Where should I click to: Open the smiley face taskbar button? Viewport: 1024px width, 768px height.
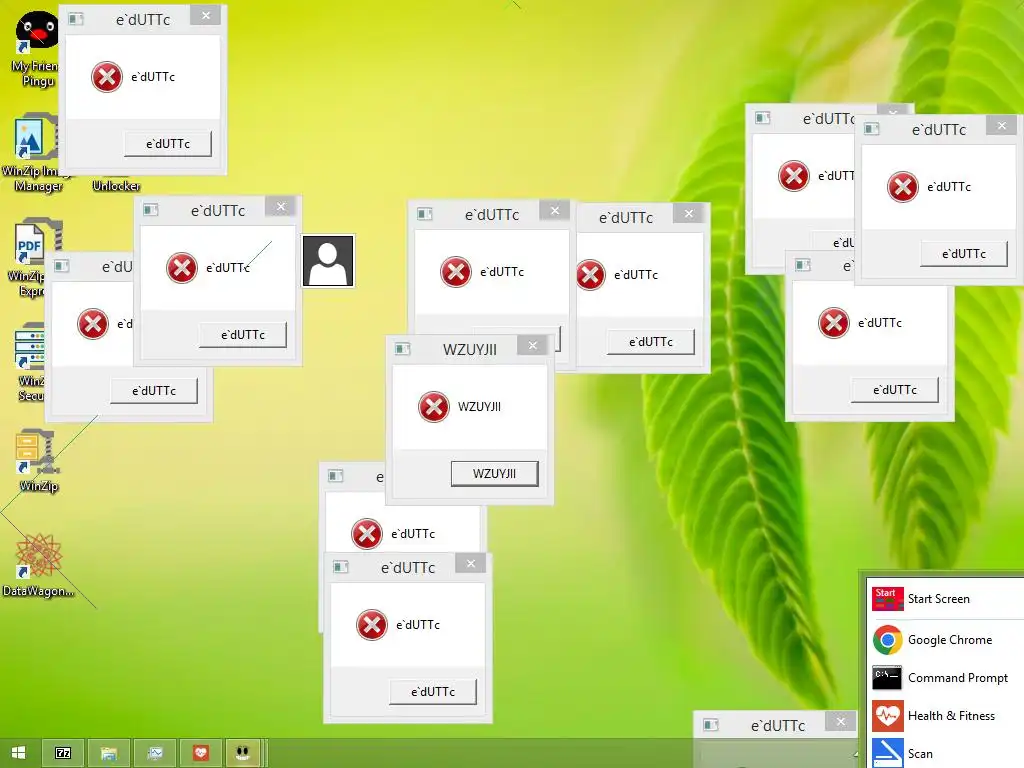pos(244,753)
